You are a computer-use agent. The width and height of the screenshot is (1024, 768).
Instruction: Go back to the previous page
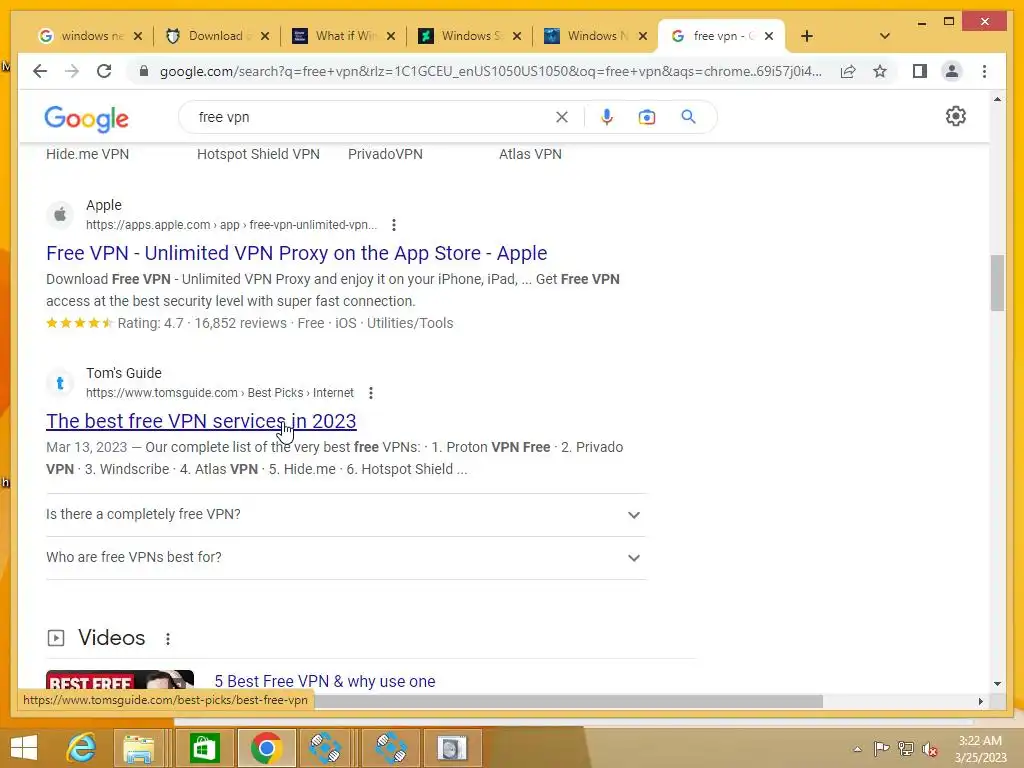(40, 71)
